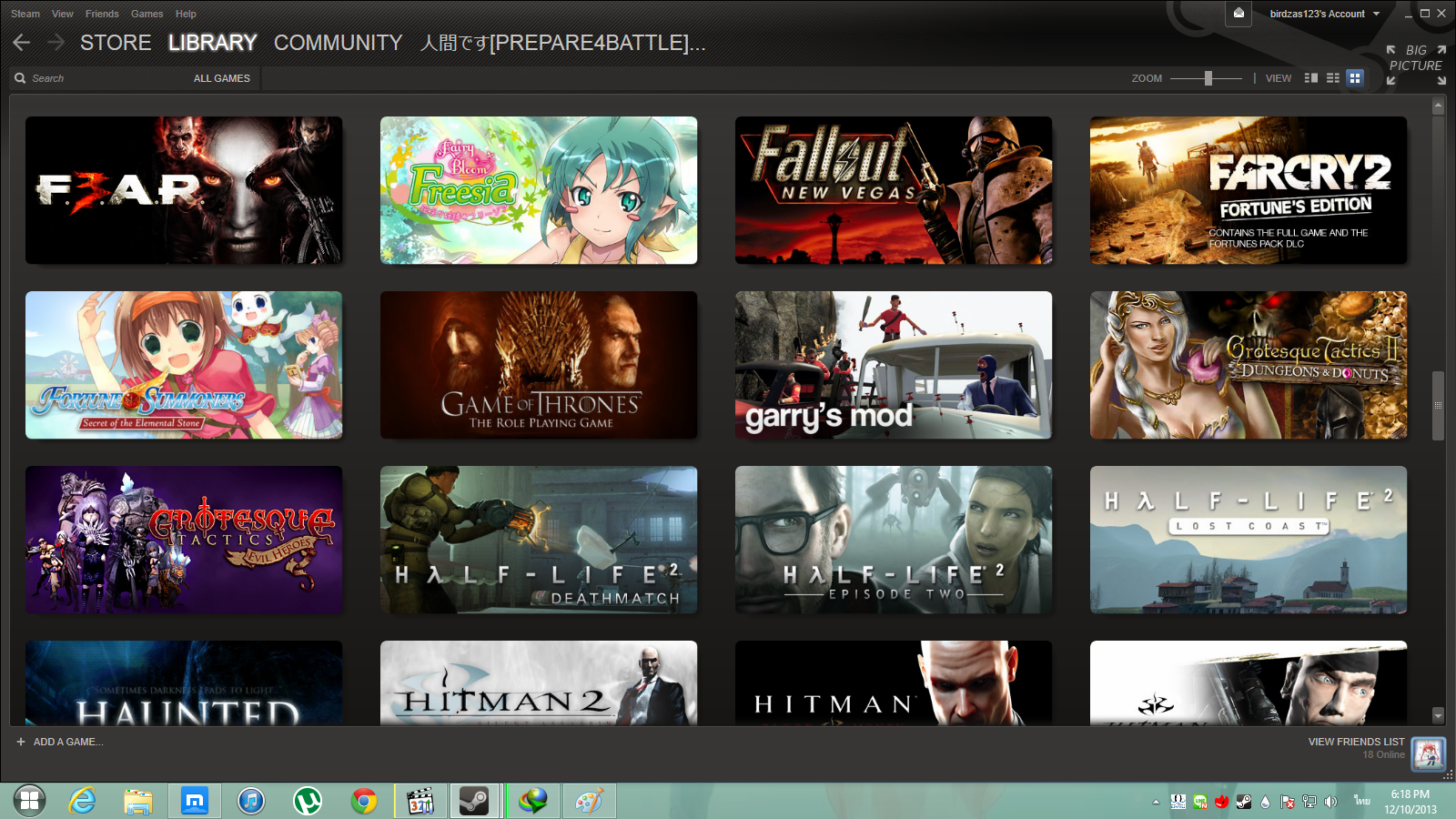Select the Fallout New Vegas tile

(894, 190)
